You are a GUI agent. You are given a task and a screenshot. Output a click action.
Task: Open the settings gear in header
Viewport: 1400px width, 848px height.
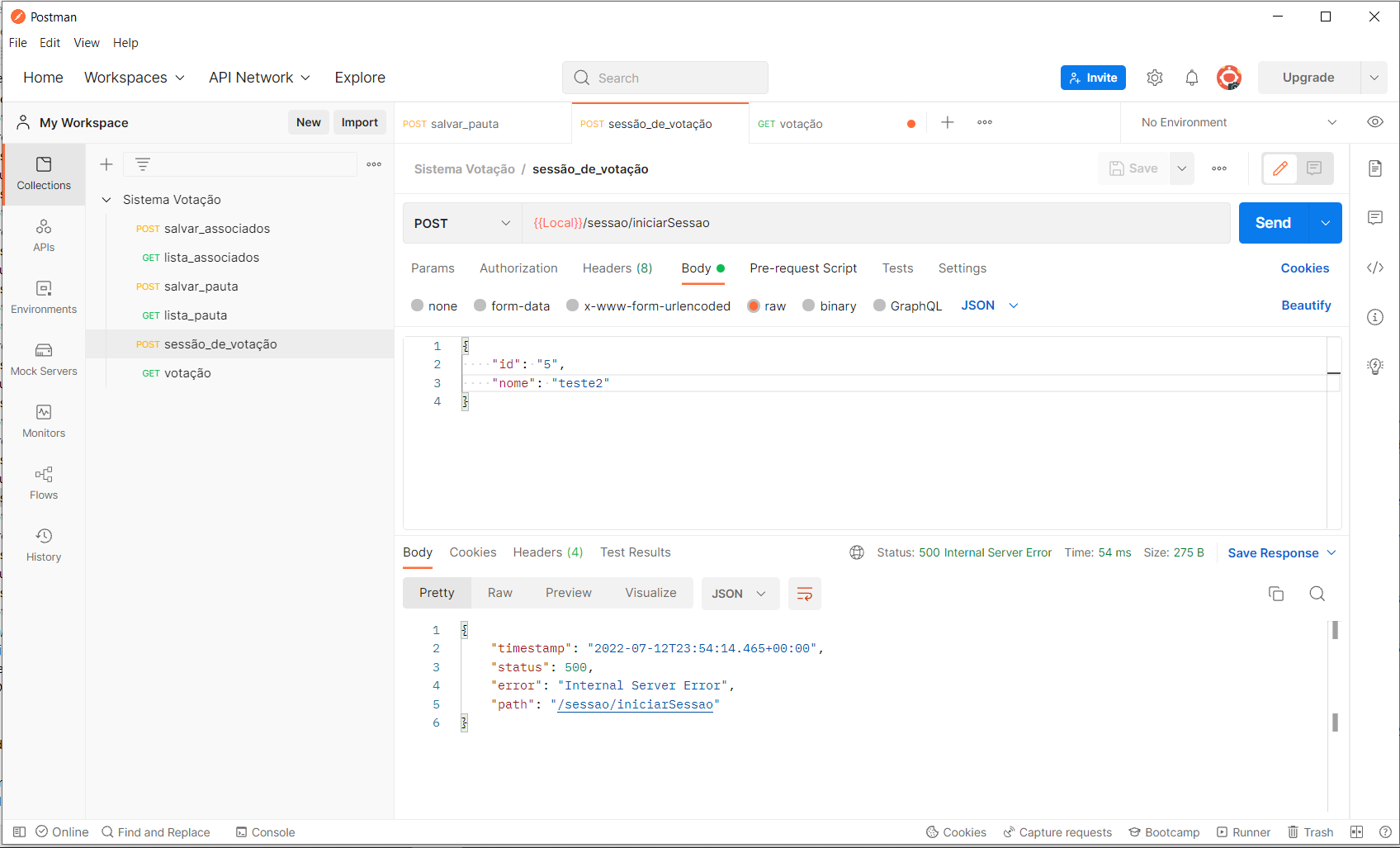point(1155,78)
